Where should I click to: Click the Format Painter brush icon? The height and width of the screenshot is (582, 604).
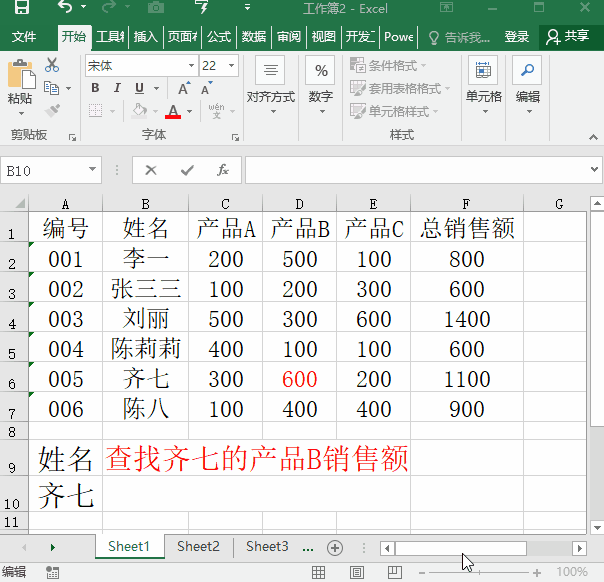[x=52, y=111]
